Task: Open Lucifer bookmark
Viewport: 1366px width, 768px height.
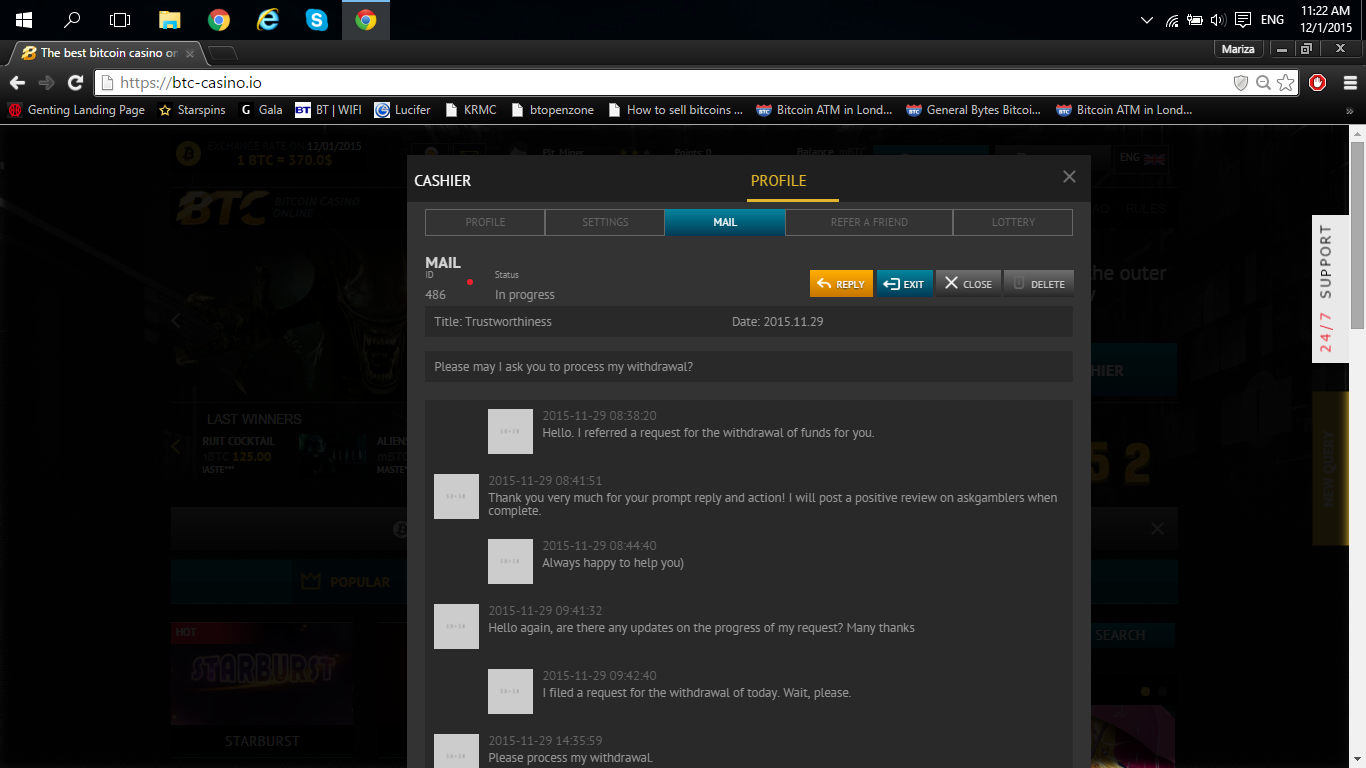Action: tap(402, 110)
